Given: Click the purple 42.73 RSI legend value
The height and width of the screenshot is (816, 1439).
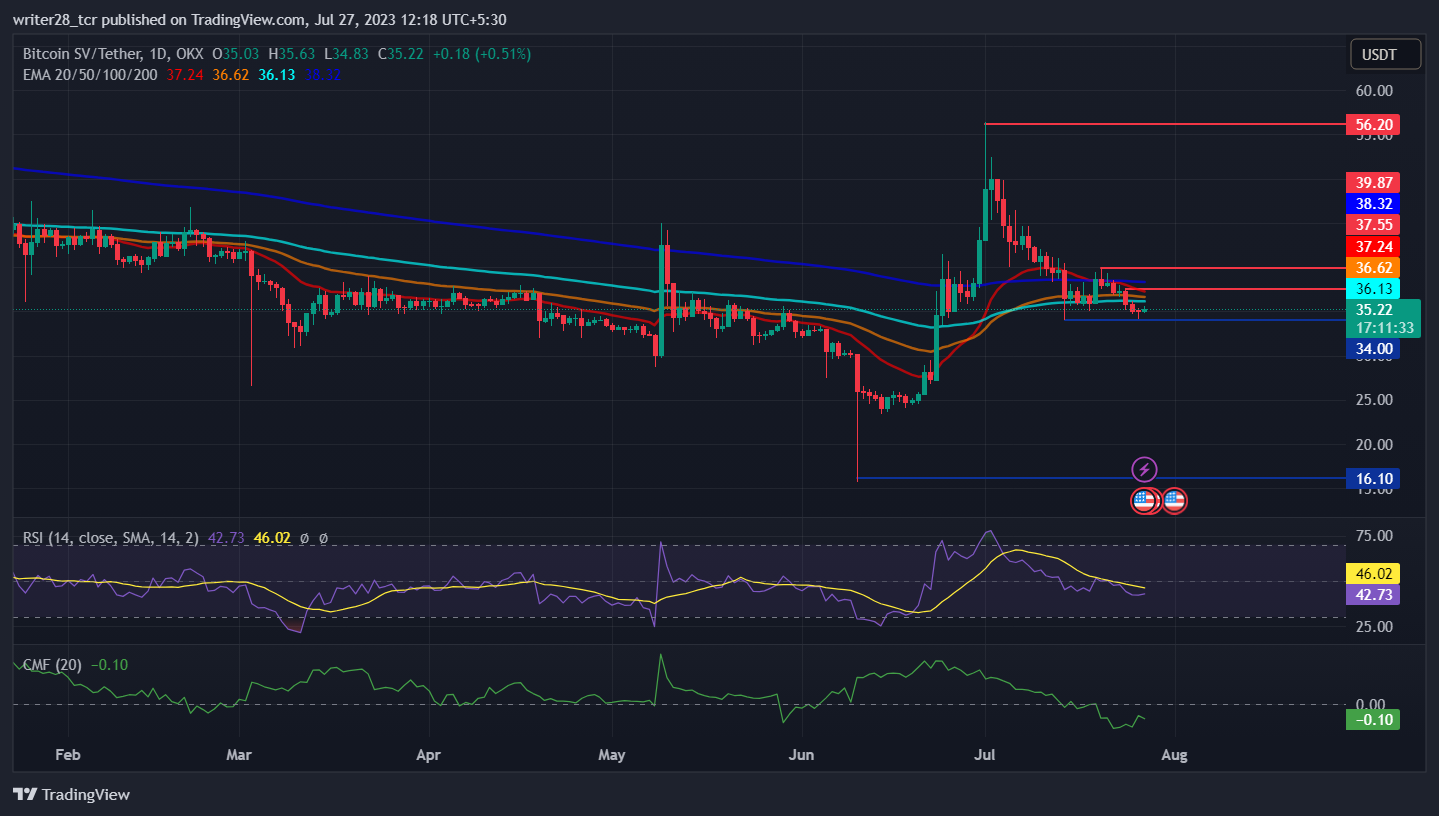Looking at the screenshot, I should tap(226, 538).
